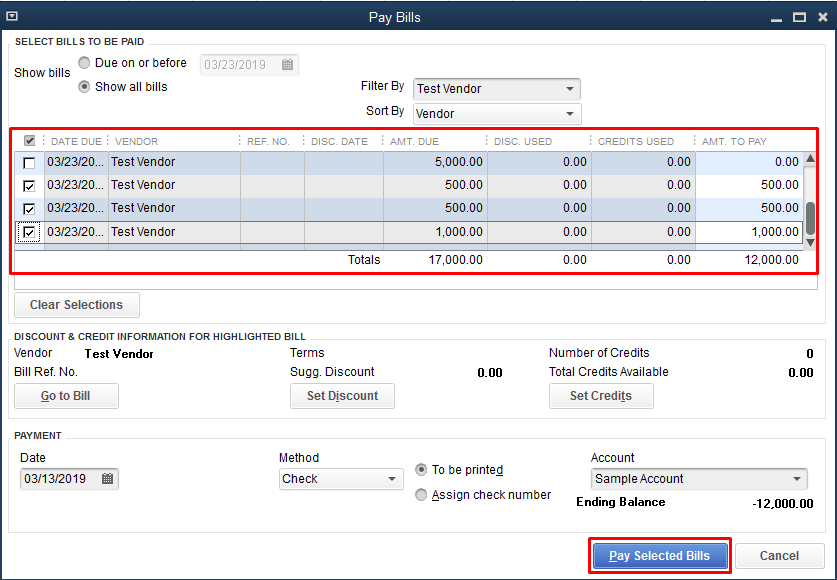This screenshot has height=580, width=837.
Task: Expand the Filter By vendor dropdown
Action: 569,89
